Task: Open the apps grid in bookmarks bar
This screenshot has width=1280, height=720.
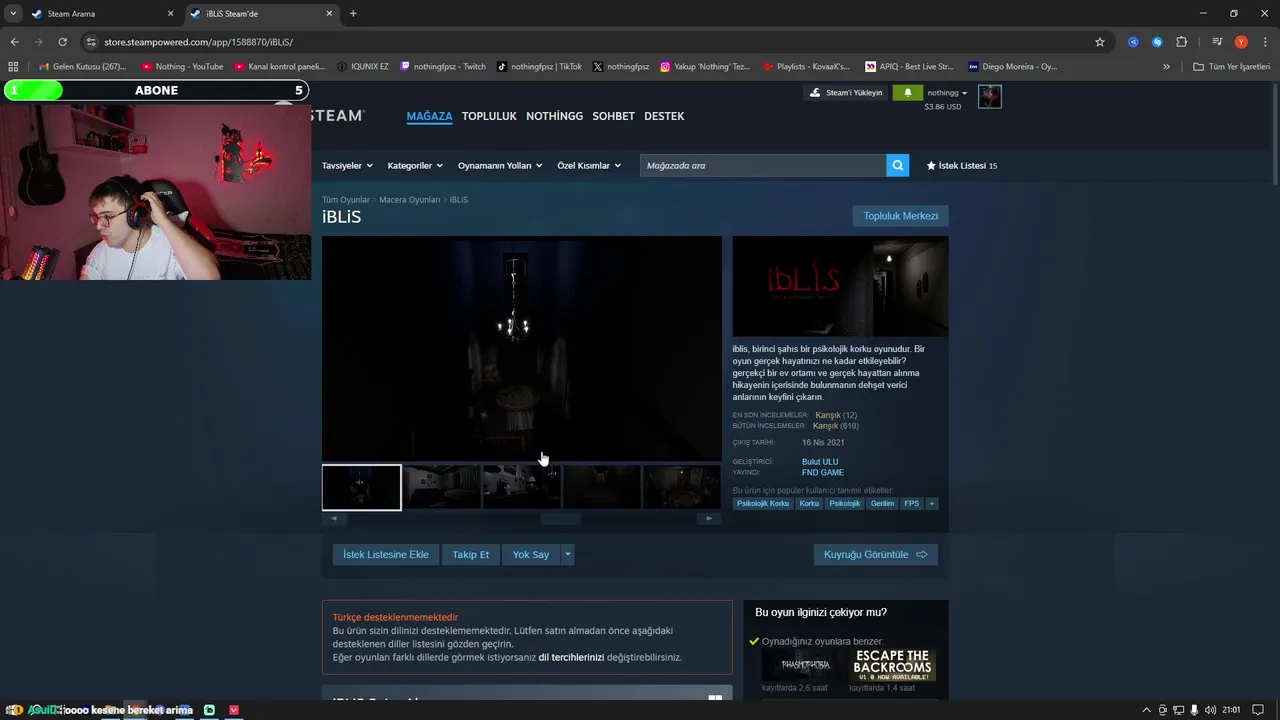Action: coord(13,67)
